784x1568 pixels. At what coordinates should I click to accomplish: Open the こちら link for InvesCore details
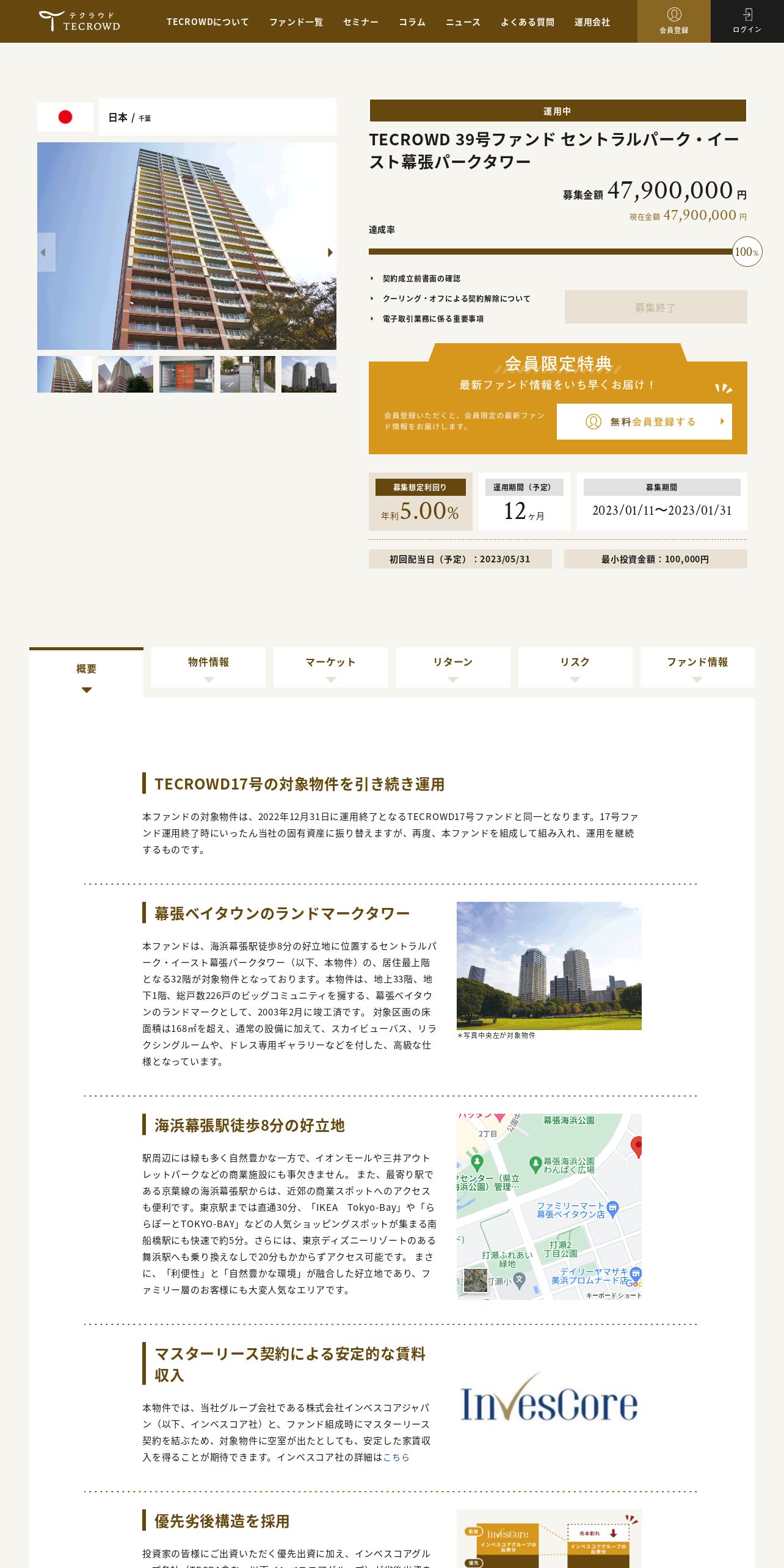click(396, 1457)
